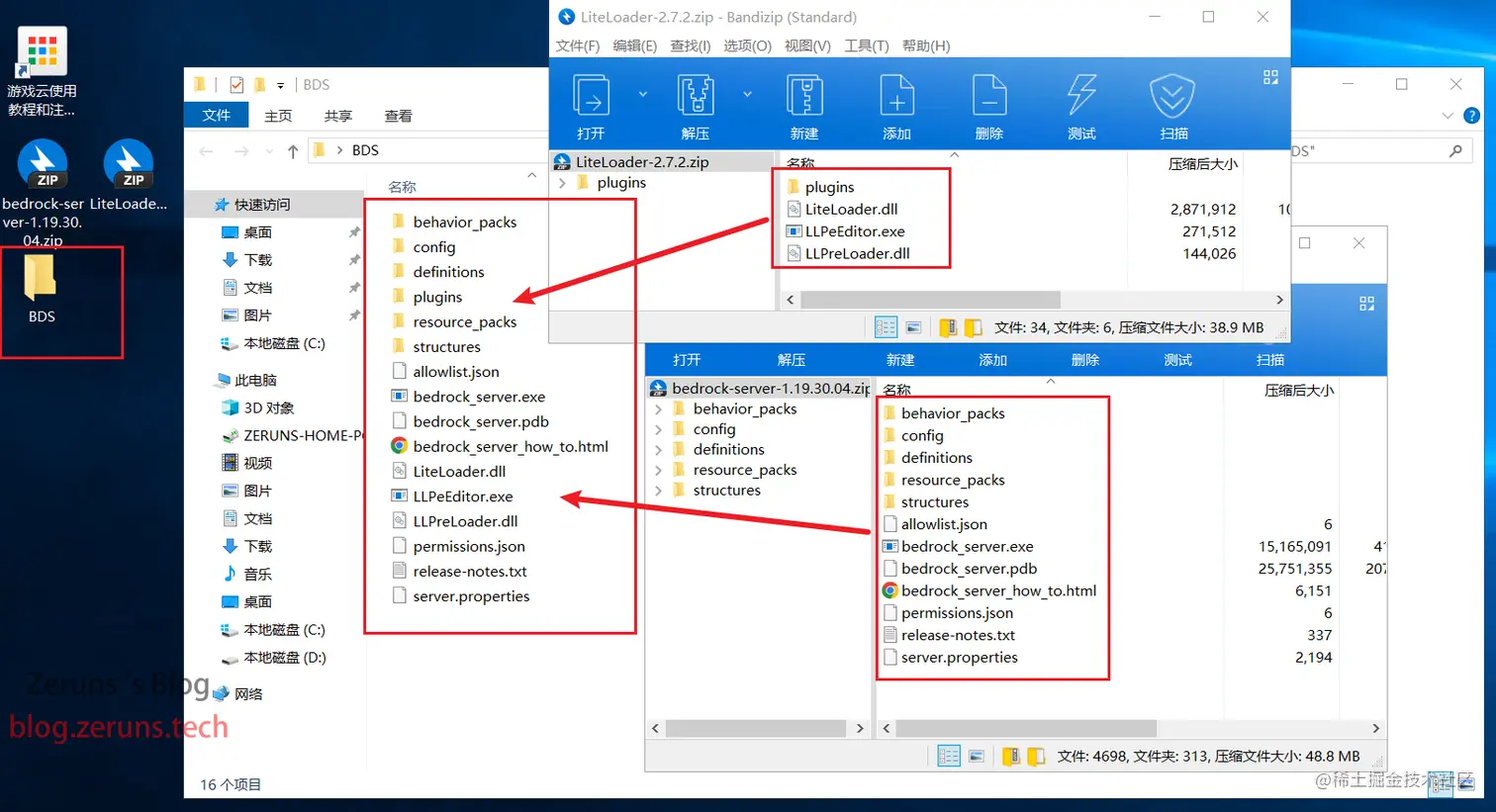1496x812 pixels.
Task: Click the Up arrow in BDS Explorer
Action: [x=293, y=150]
